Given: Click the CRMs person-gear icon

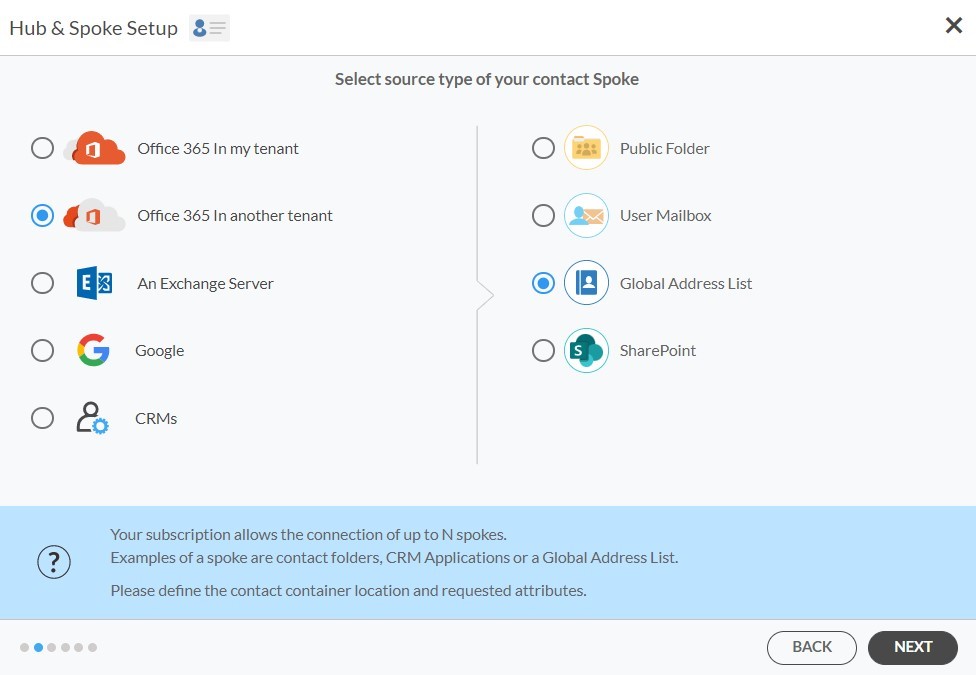Looking at the screenshot, I should point(92,418).
